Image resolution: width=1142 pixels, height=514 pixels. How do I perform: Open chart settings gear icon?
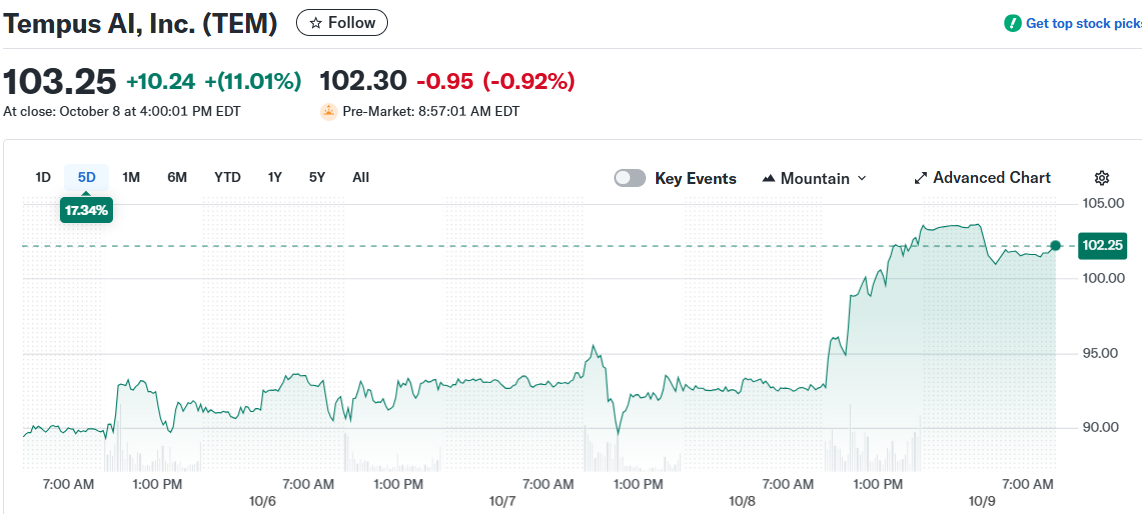pos(1102,178)
